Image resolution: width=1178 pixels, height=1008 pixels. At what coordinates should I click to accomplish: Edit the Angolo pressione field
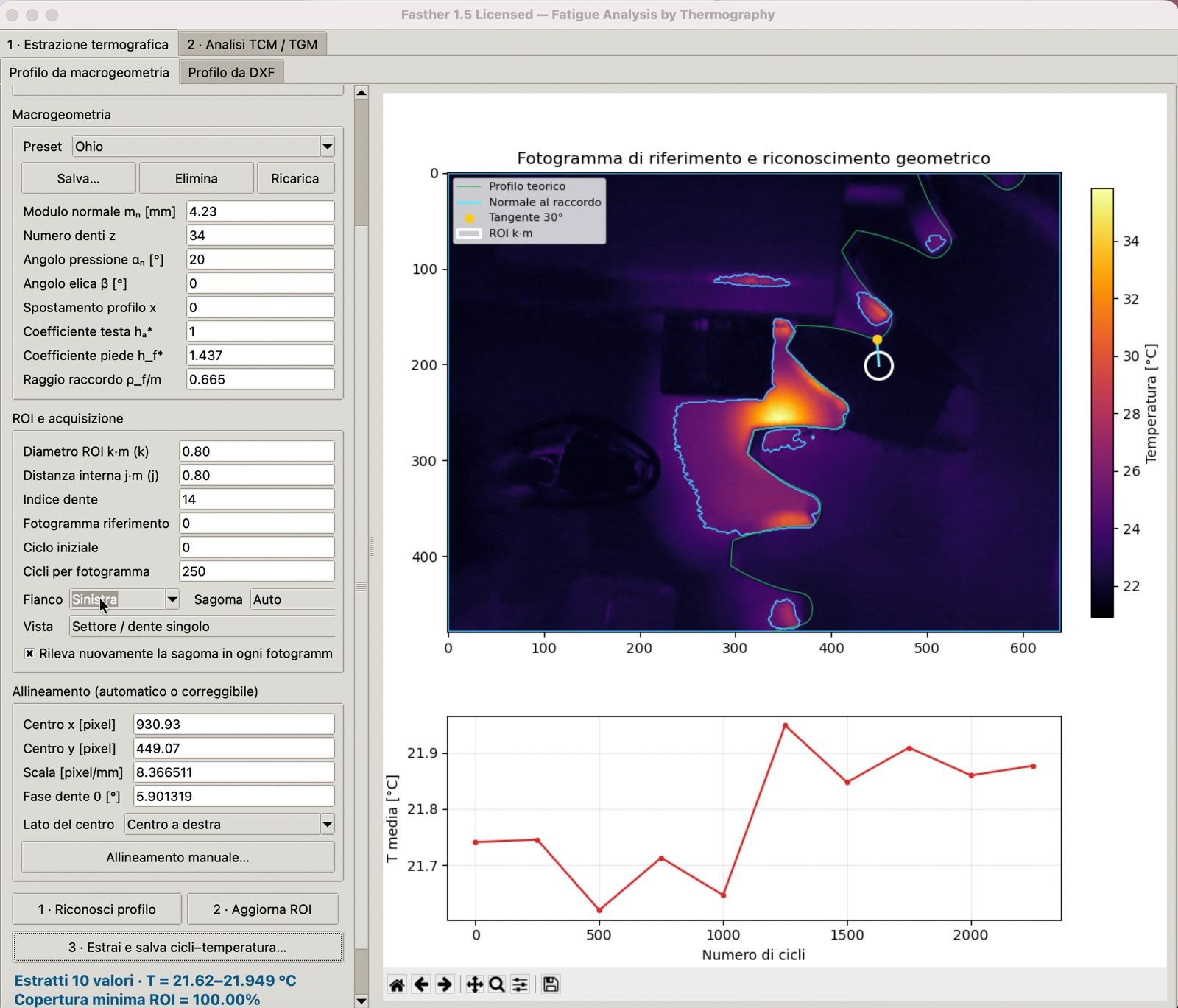point(260,259)
